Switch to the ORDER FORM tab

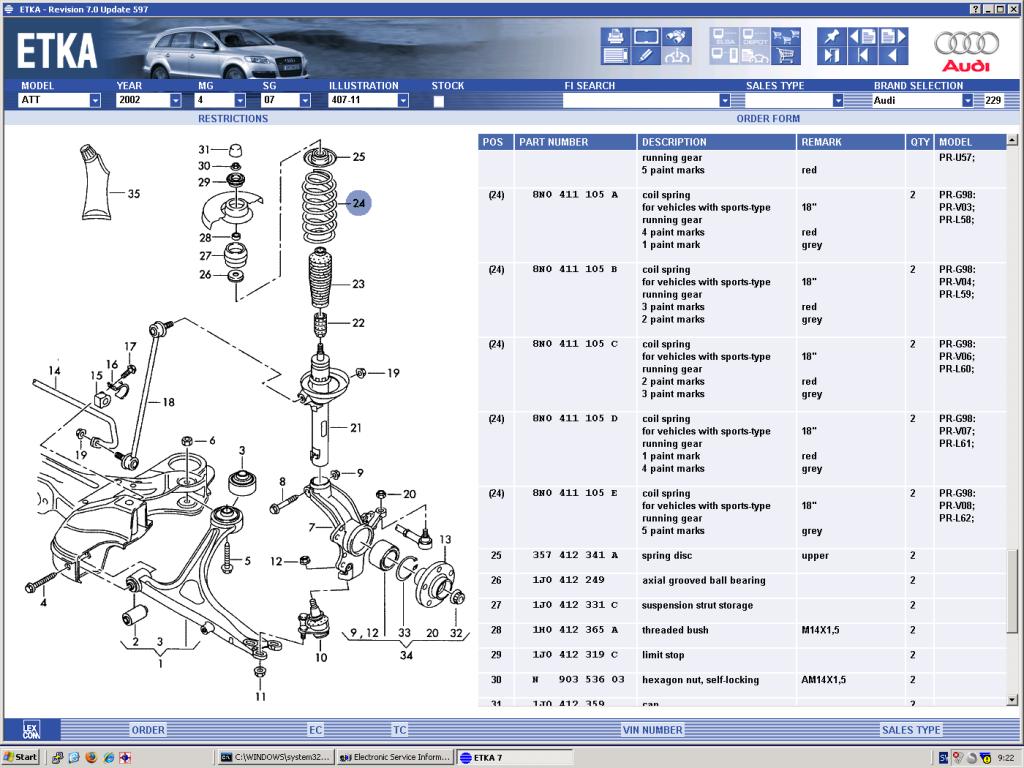(x=768, y=118)
